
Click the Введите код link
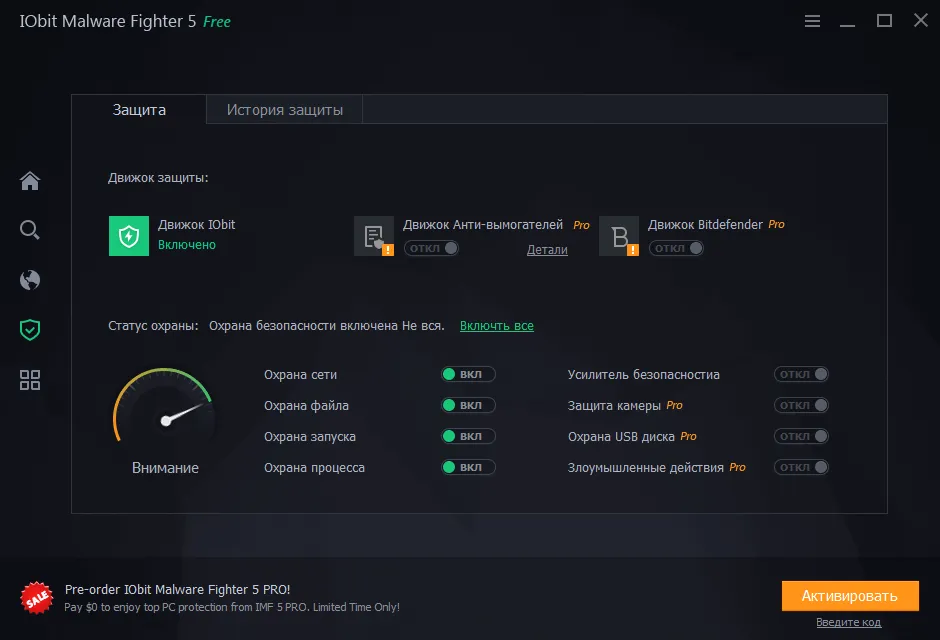point(849,623)
